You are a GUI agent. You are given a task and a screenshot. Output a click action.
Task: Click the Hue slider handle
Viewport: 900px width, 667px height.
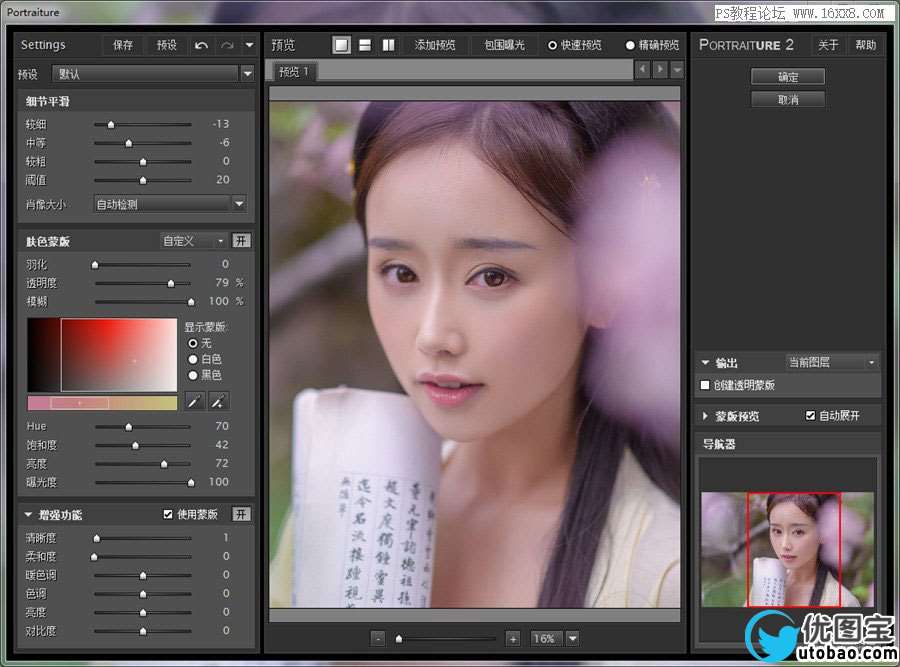point(129,427)
